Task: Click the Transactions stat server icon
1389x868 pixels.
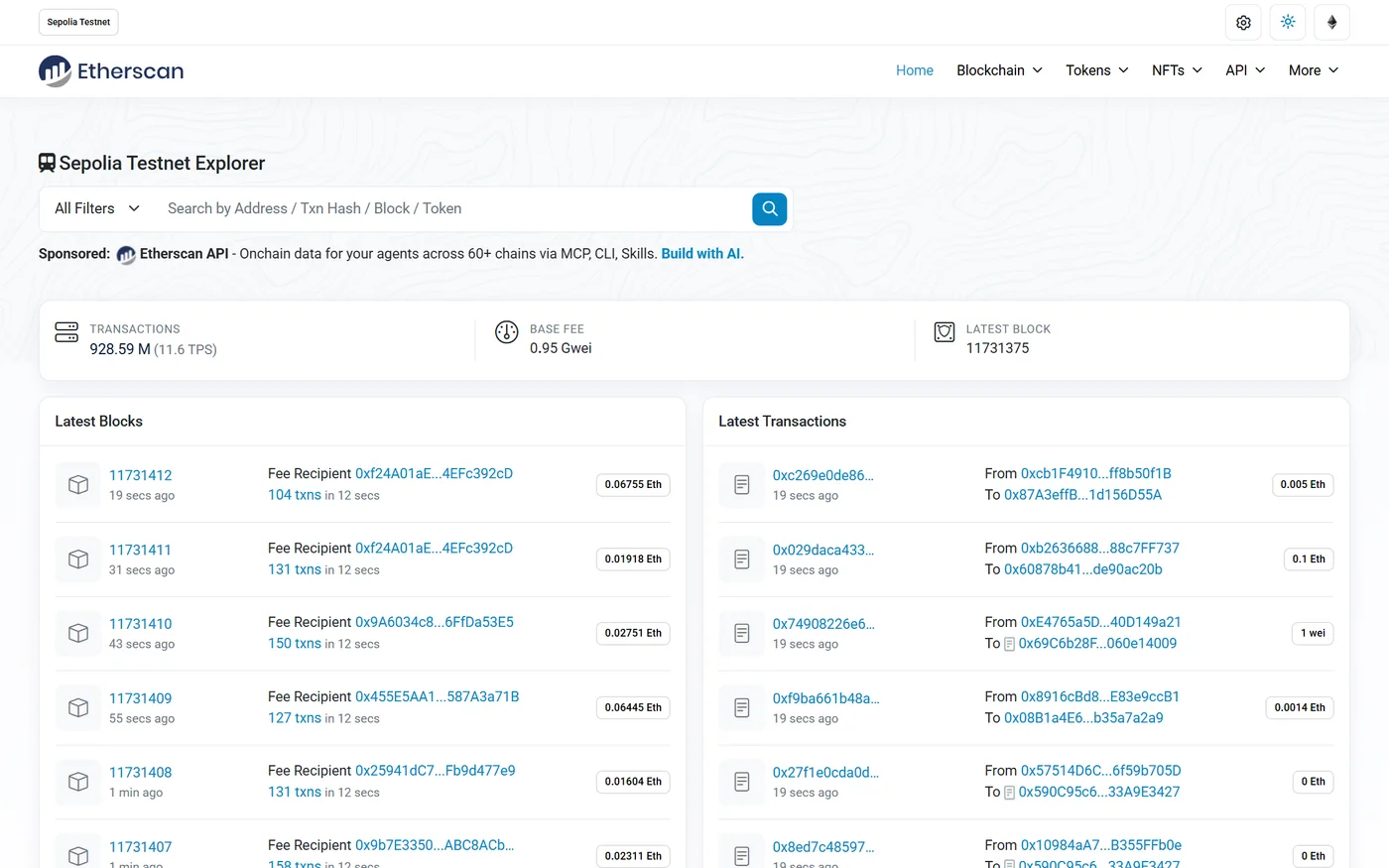Action: [66, 331]
